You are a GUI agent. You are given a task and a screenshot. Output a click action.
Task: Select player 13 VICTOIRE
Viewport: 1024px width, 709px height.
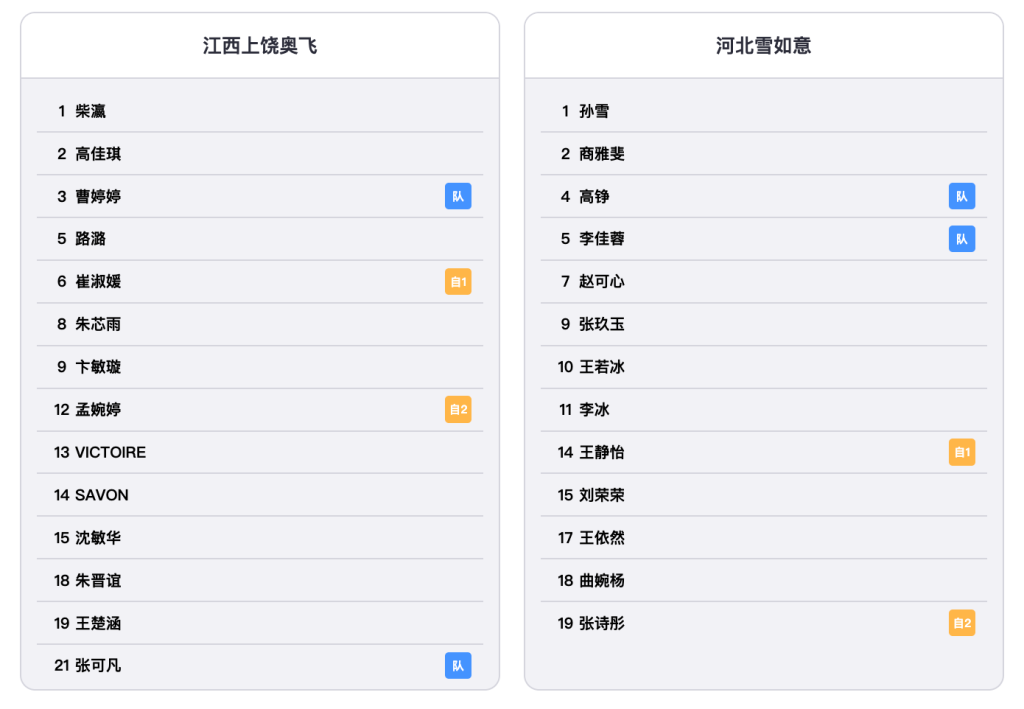tap(260, 452)
